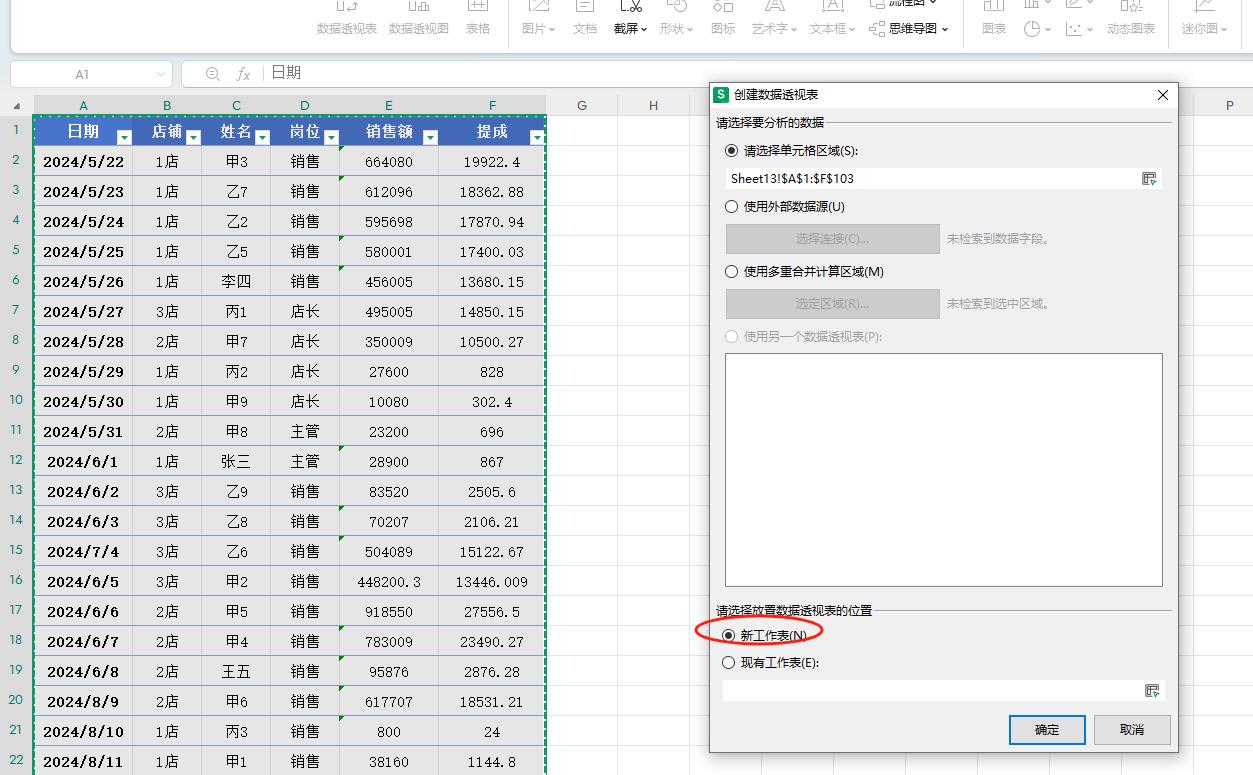Open the 思维导图 mind map tool
This screenshot has width=1253, height=775.
[x=909, y=29]
